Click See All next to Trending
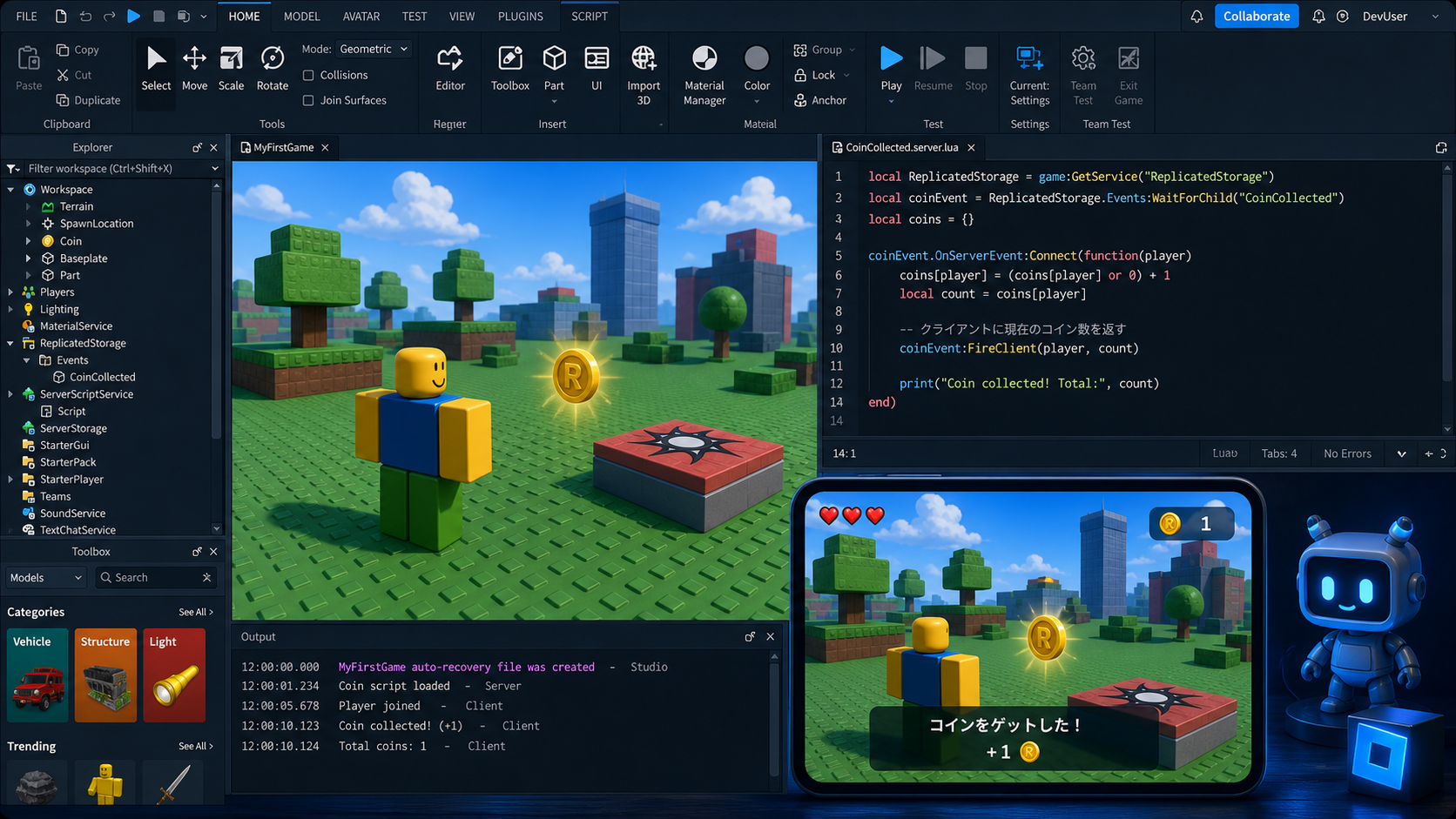Viewport: 1456px width, 819px height. (196, 747)
